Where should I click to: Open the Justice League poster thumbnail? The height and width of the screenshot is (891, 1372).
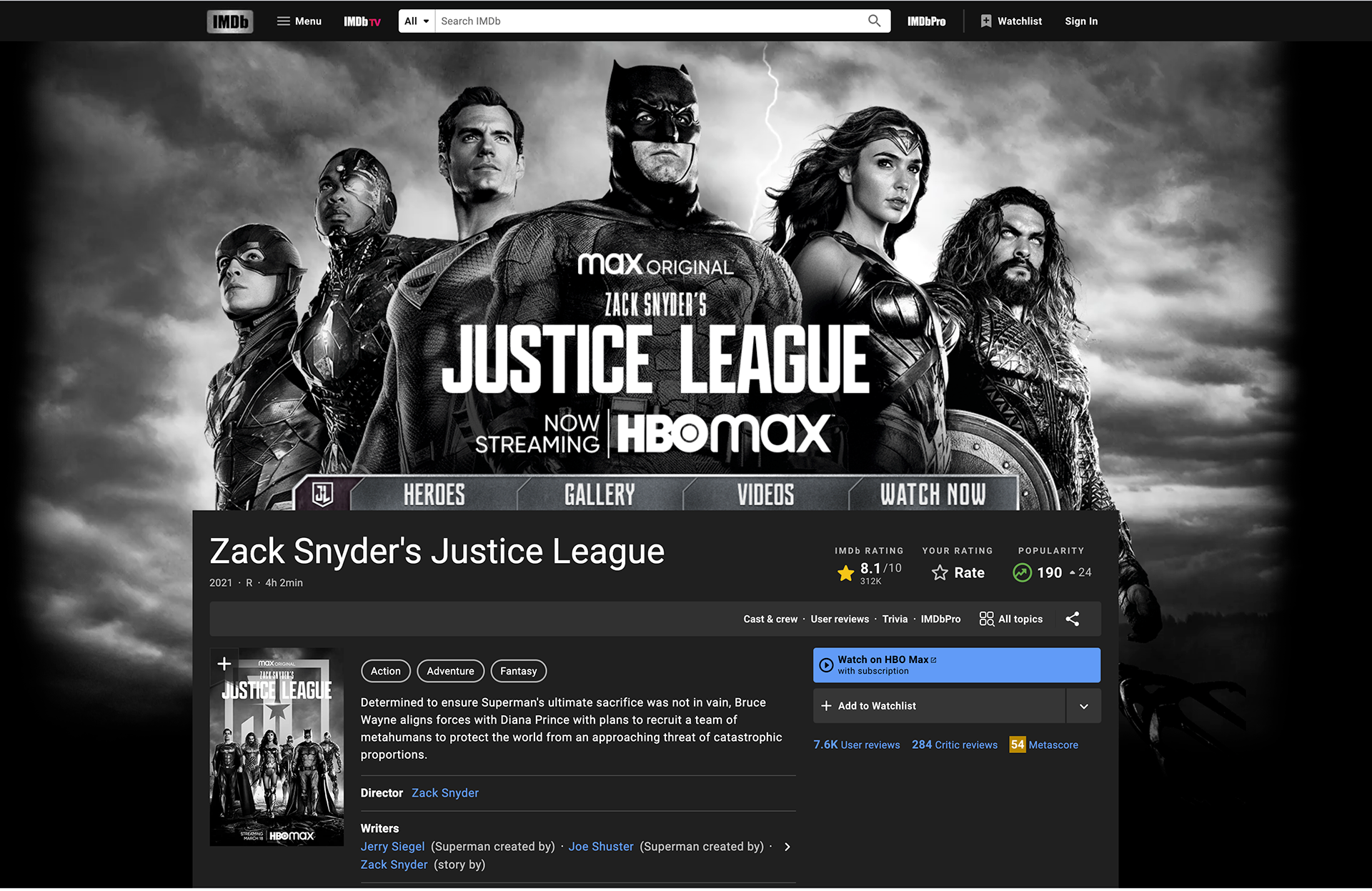(277, 747)
